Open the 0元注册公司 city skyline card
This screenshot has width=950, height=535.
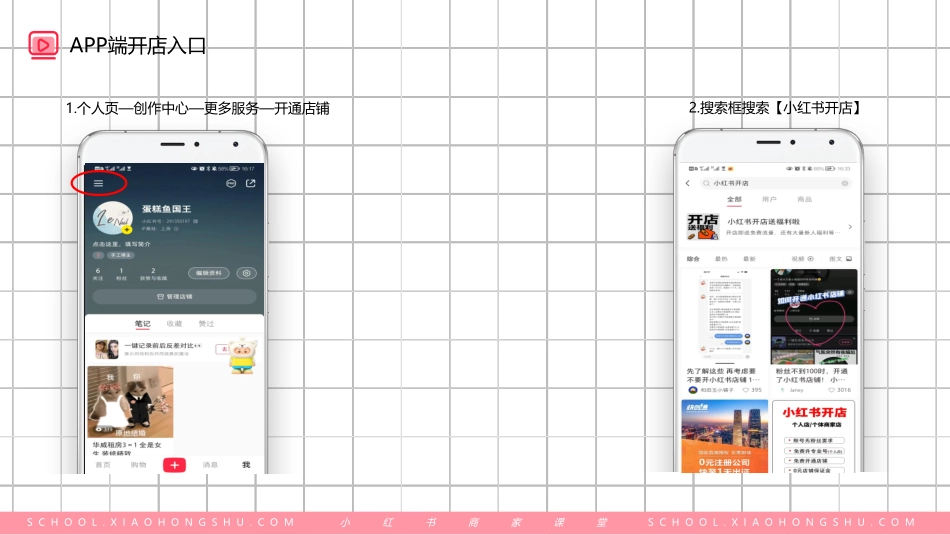click(725, 436)
